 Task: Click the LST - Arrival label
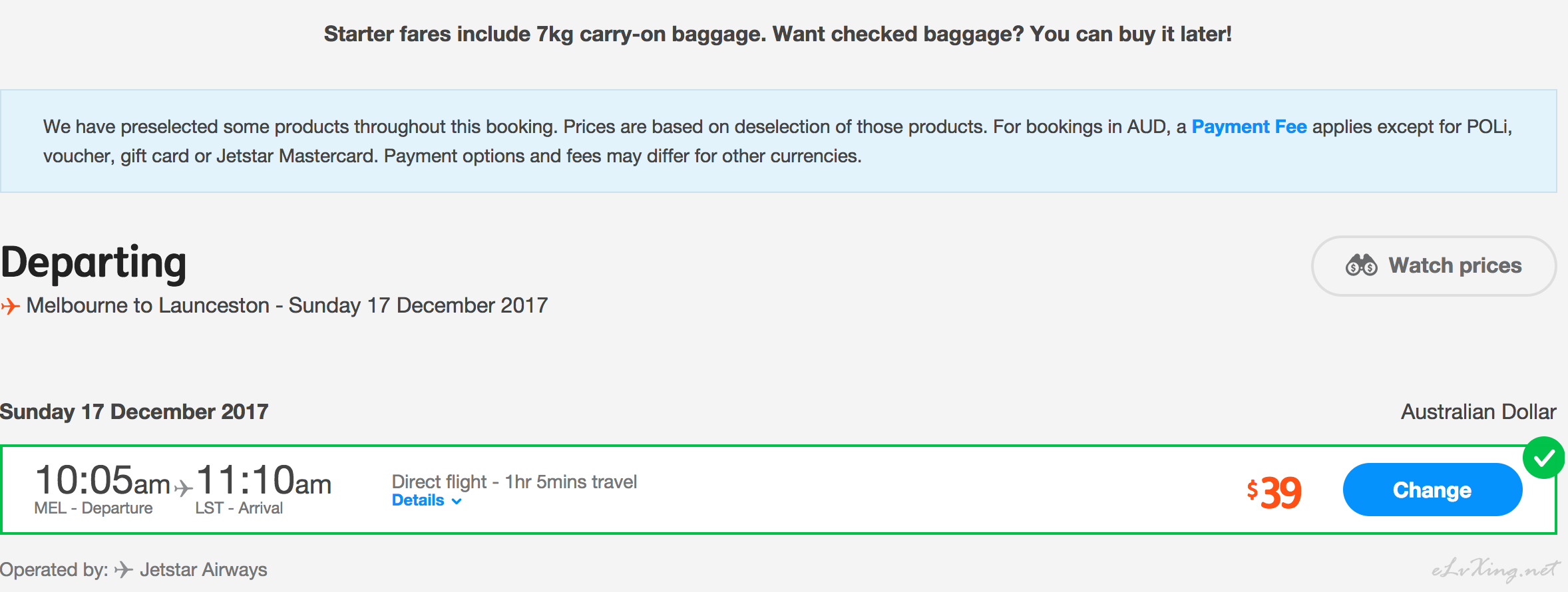click(x=239, y=508)
